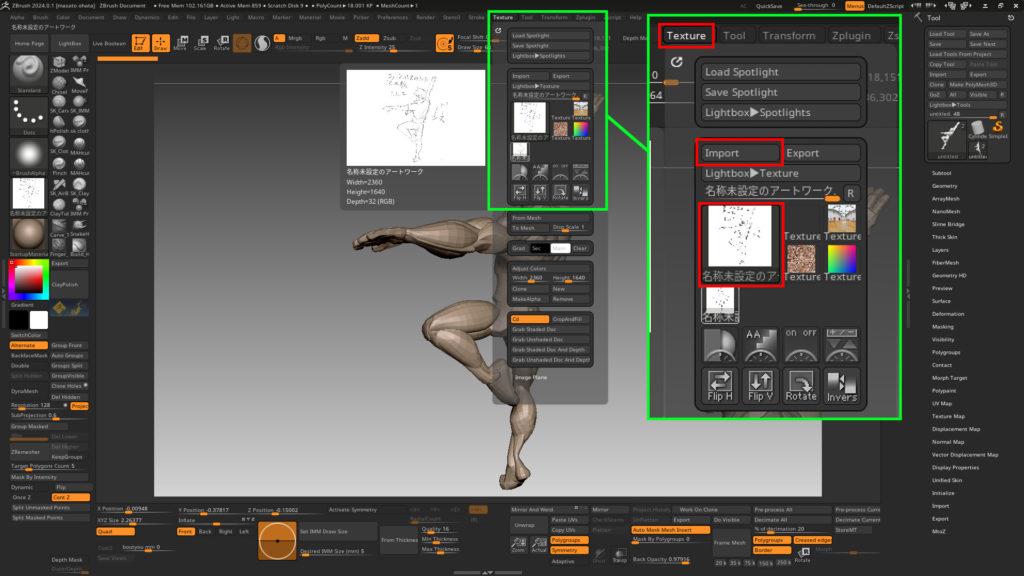Expand the Deformation section

[948, 314]
